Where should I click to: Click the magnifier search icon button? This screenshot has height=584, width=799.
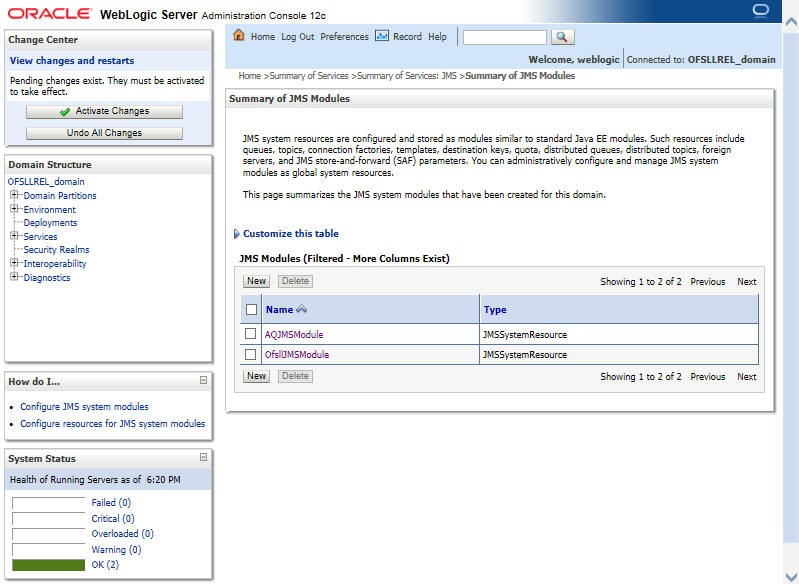[x=562, y=37]
